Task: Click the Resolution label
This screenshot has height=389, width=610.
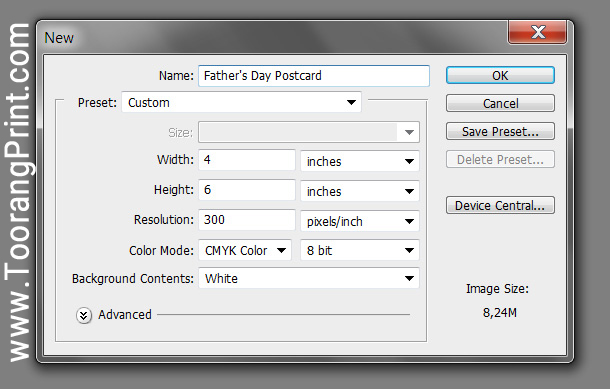Action: click(x=163, y=219)
